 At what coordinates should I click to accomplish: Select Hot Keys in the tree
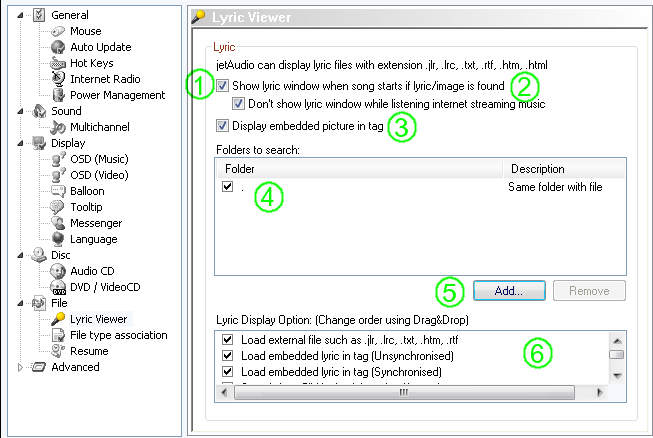pyautogui.click(x=92, y=63)
